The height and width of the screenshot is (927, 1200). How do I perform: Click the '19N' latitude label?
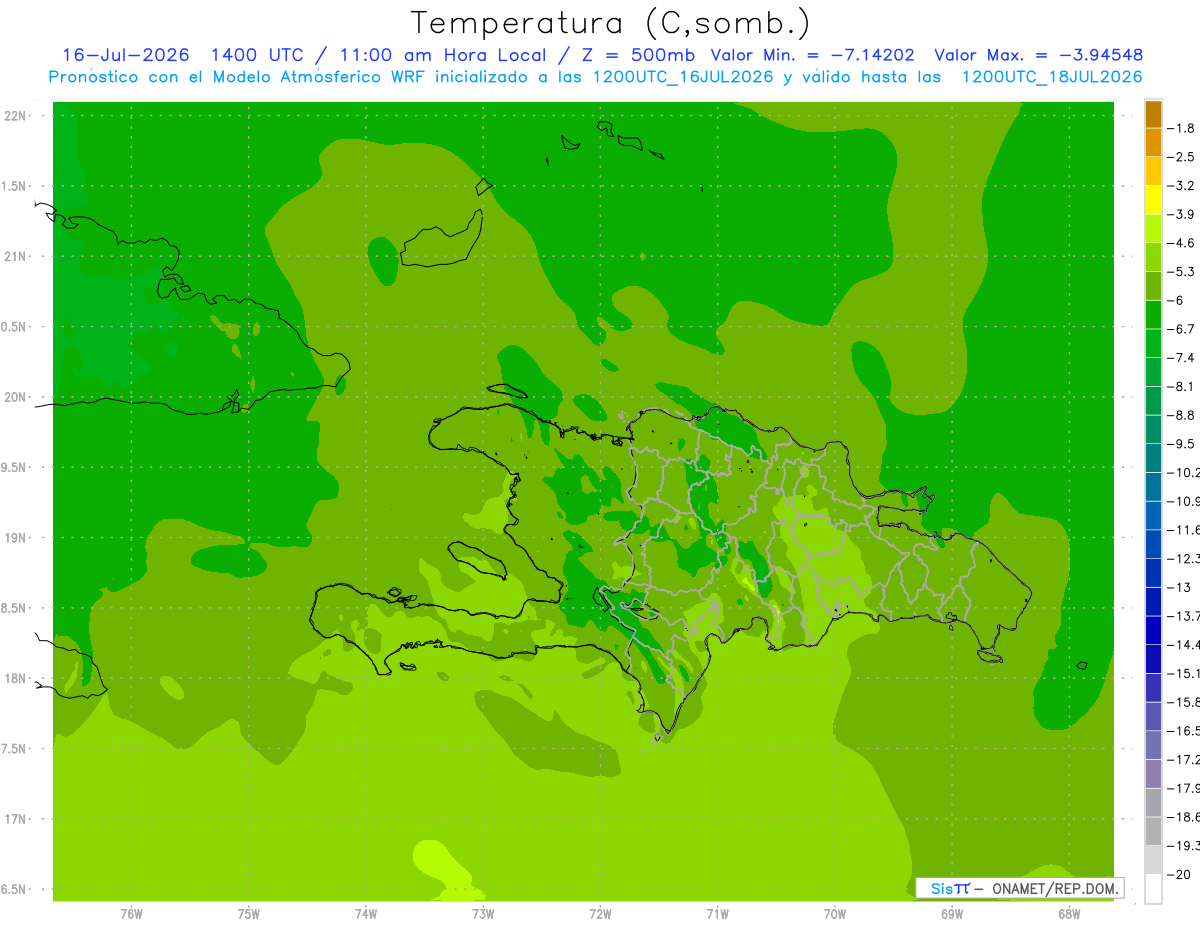pos(16,538)
